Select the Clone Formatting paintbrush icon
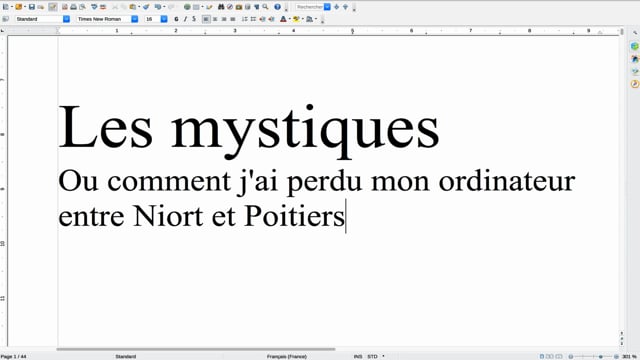This screenshot has width=640, height=360. 146,7
